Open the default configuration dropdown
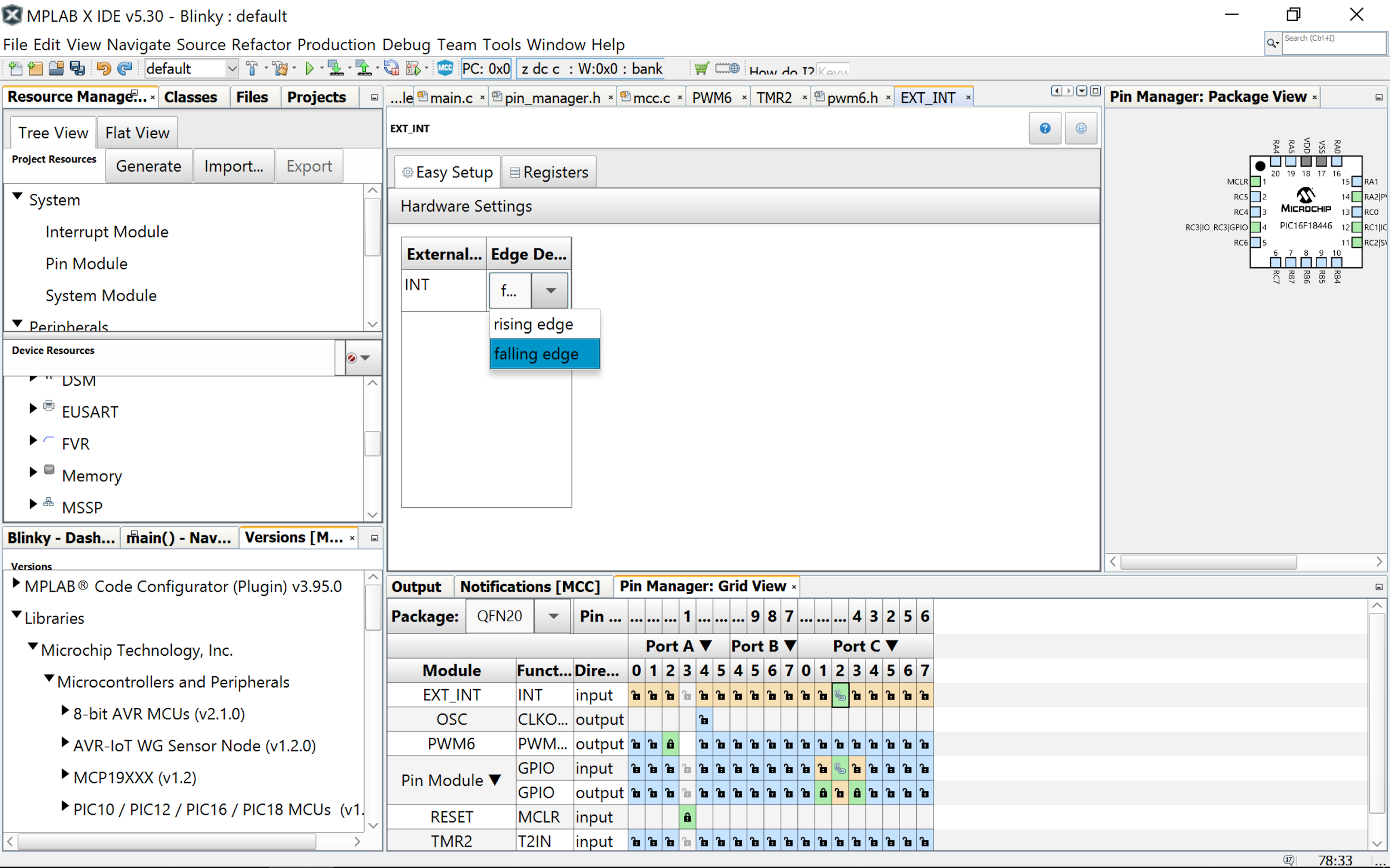1390x868 pixels. click(231, 69)
